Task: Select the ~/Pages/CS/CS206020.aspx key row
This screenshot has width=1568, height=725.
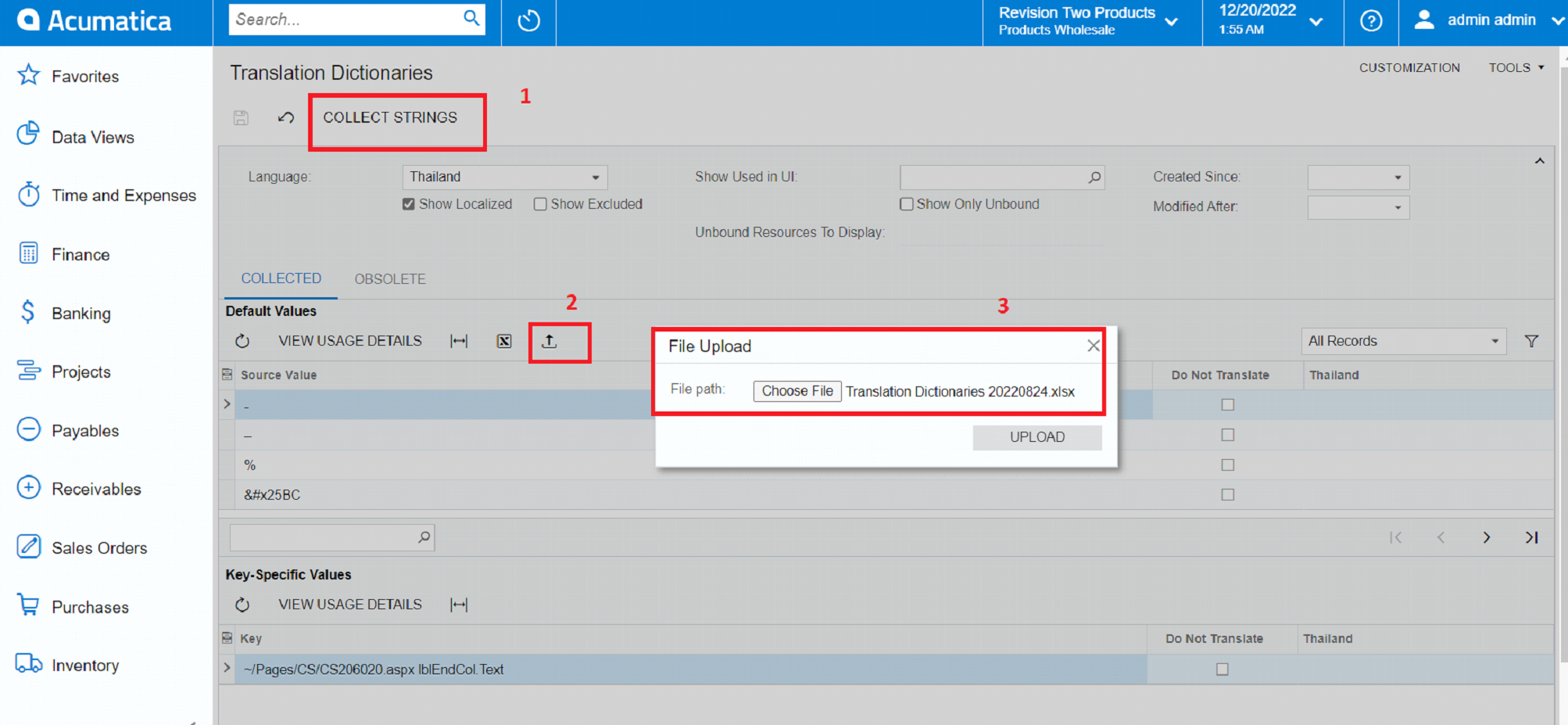Action: click(691, 669)
